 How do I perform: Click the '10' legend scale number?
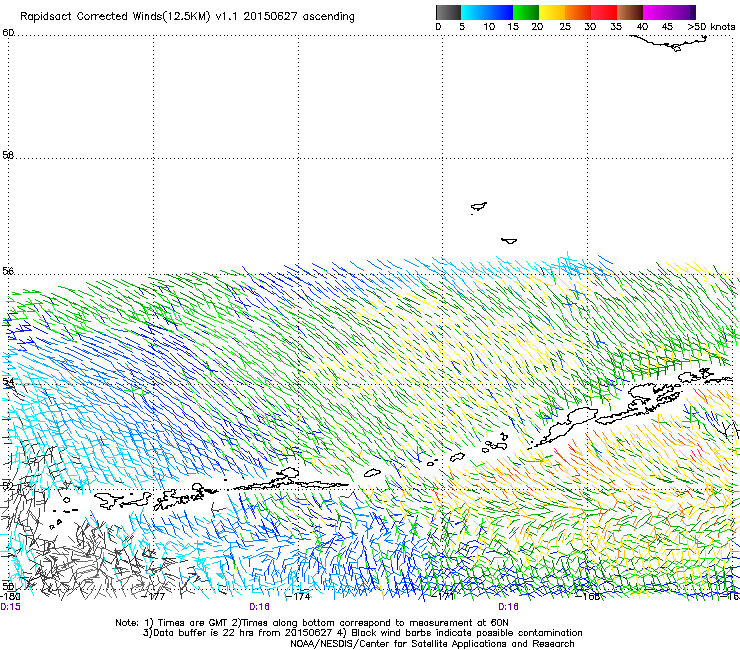[489, 27]
